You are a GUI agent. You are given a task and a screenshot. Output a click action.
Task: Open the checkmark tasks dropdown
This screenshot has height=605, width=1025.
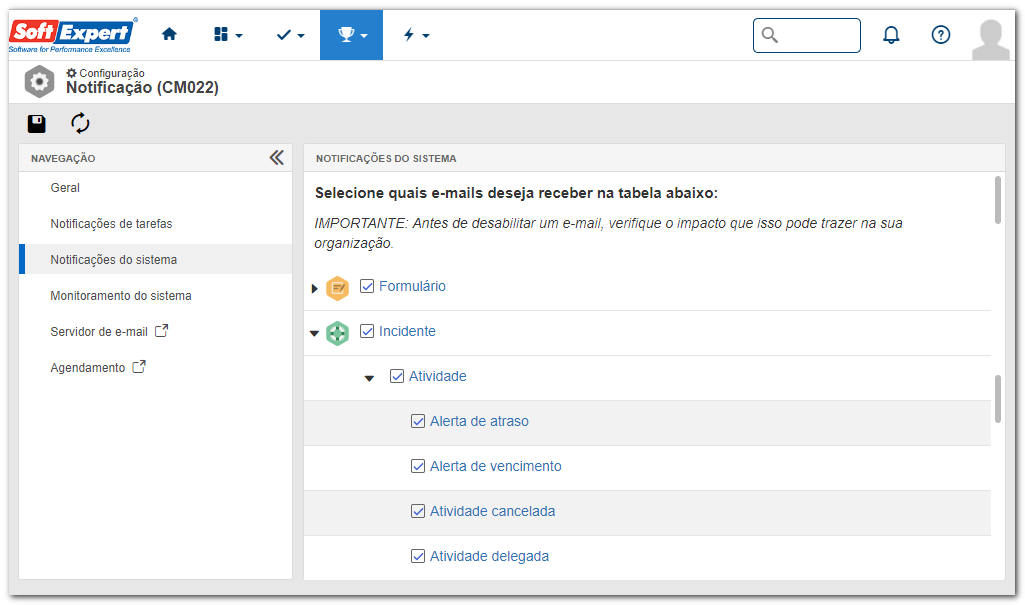point(290,35)
